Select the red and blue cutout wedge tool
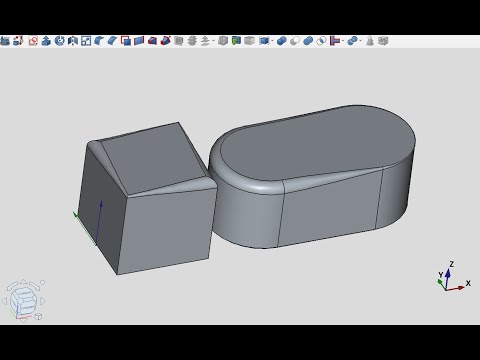480x360 pixels. click(152, 41)
